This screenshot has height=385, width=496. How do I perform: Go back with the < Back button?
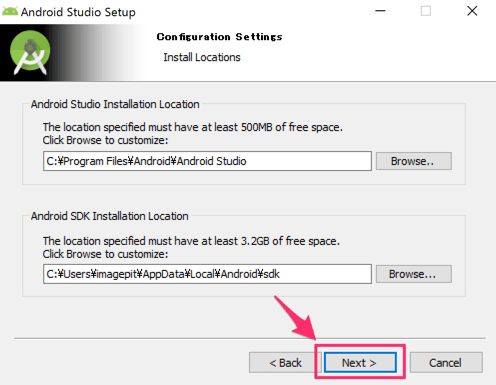[285, 362]
